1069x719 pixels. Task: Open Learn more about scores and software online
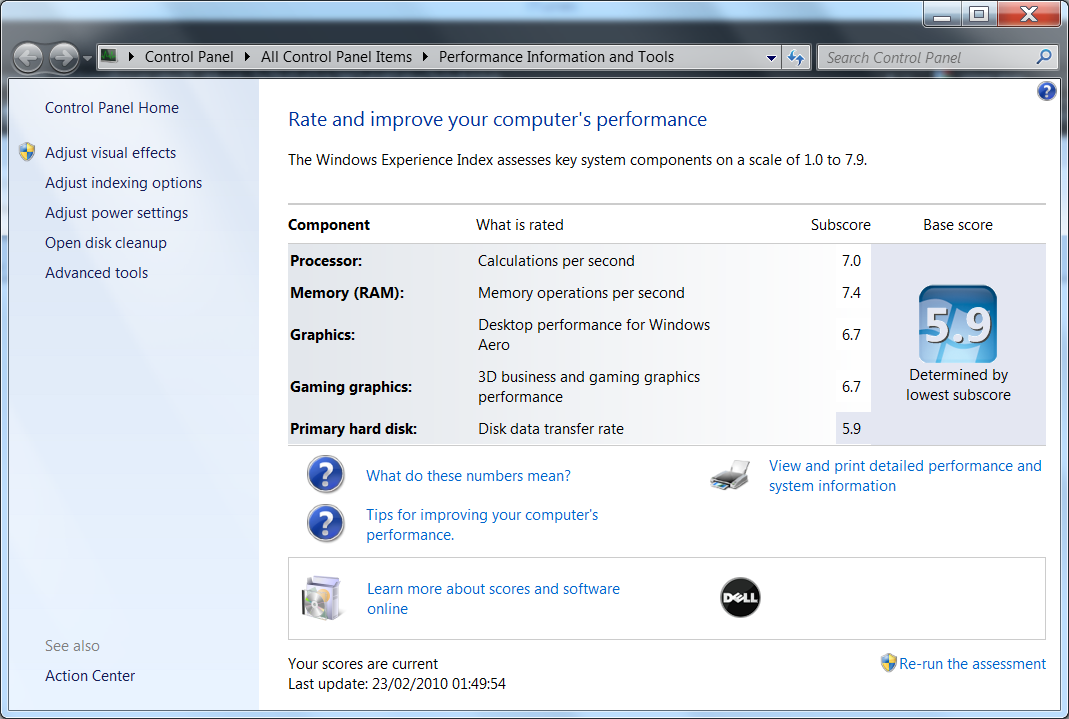494,598
